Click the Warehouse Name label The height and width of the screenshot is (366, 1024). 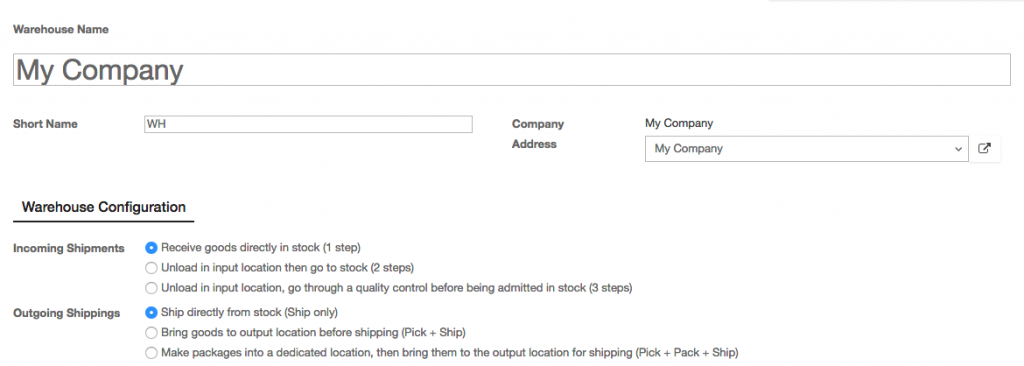[x=61, y=29]
